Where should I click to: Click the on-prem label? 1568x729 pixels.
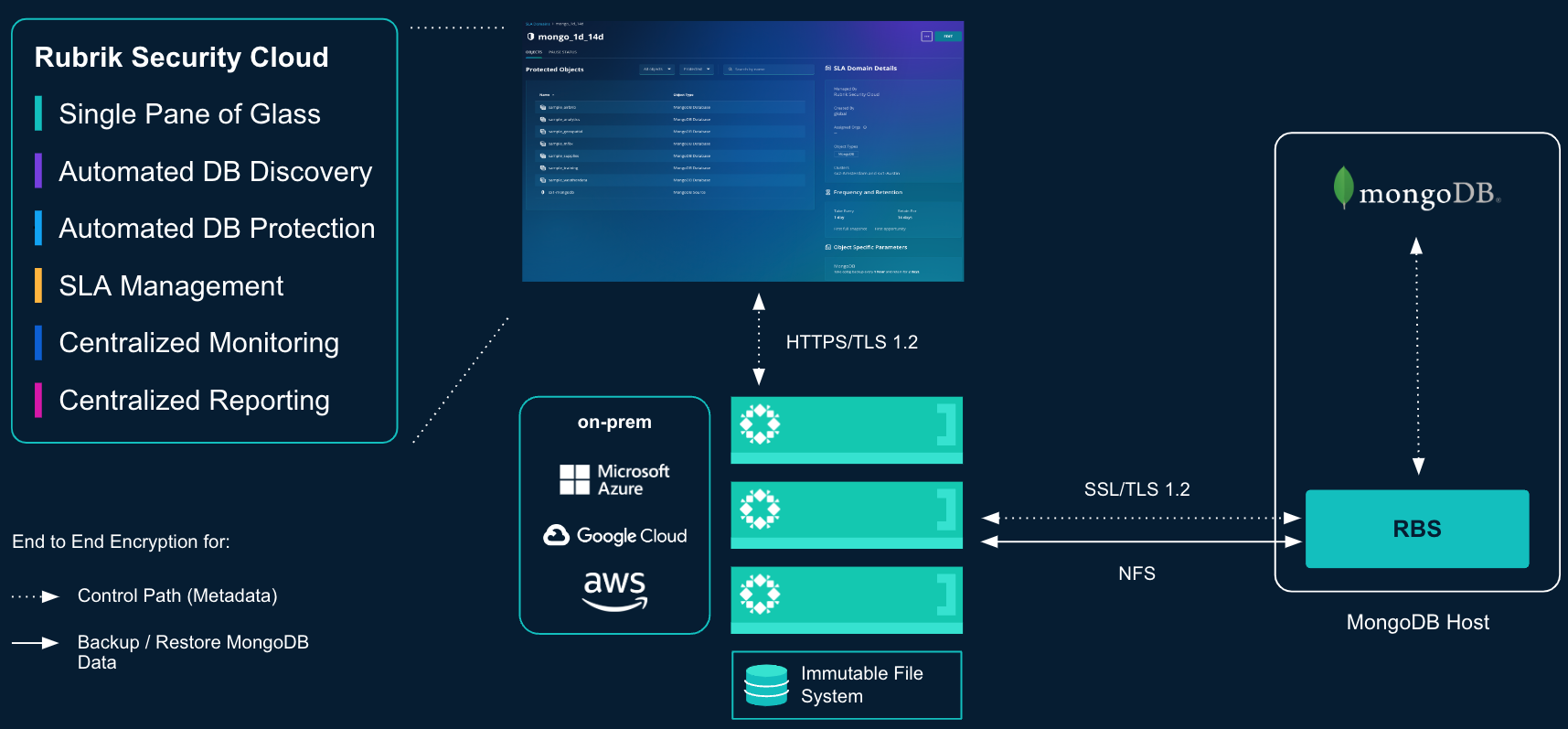coord(614,422)
